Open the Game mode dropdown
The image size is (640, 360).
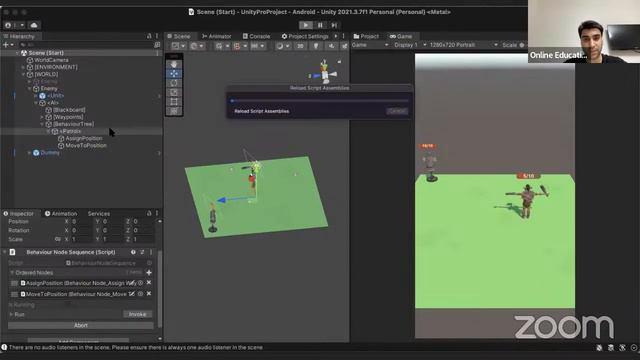(370, 45)
